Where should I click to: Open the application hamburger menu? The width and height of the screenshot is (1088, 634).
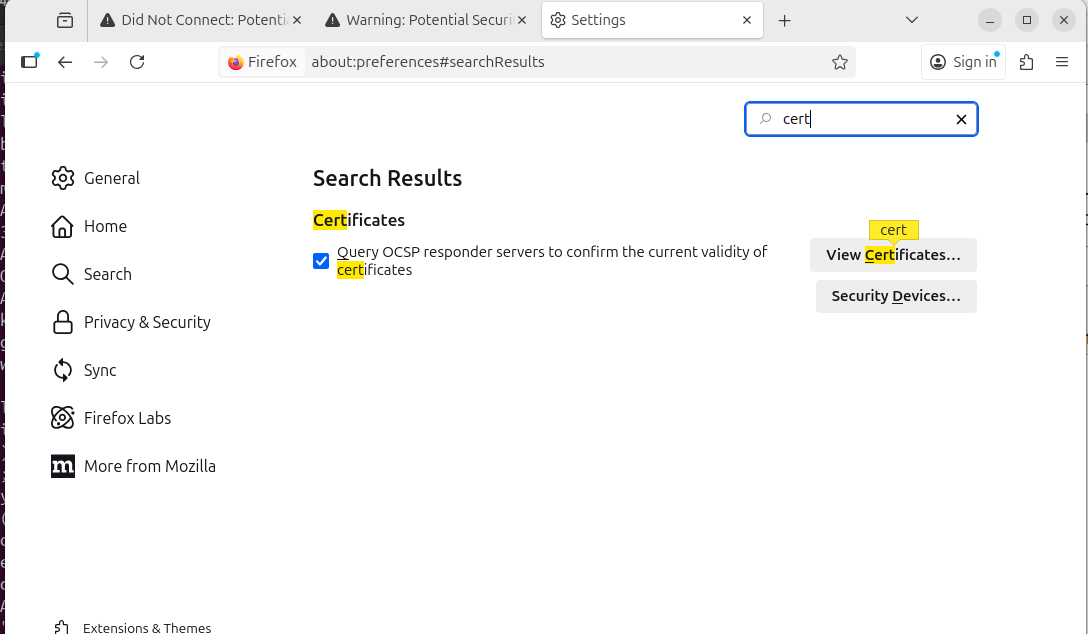[x=1062, y=62]
